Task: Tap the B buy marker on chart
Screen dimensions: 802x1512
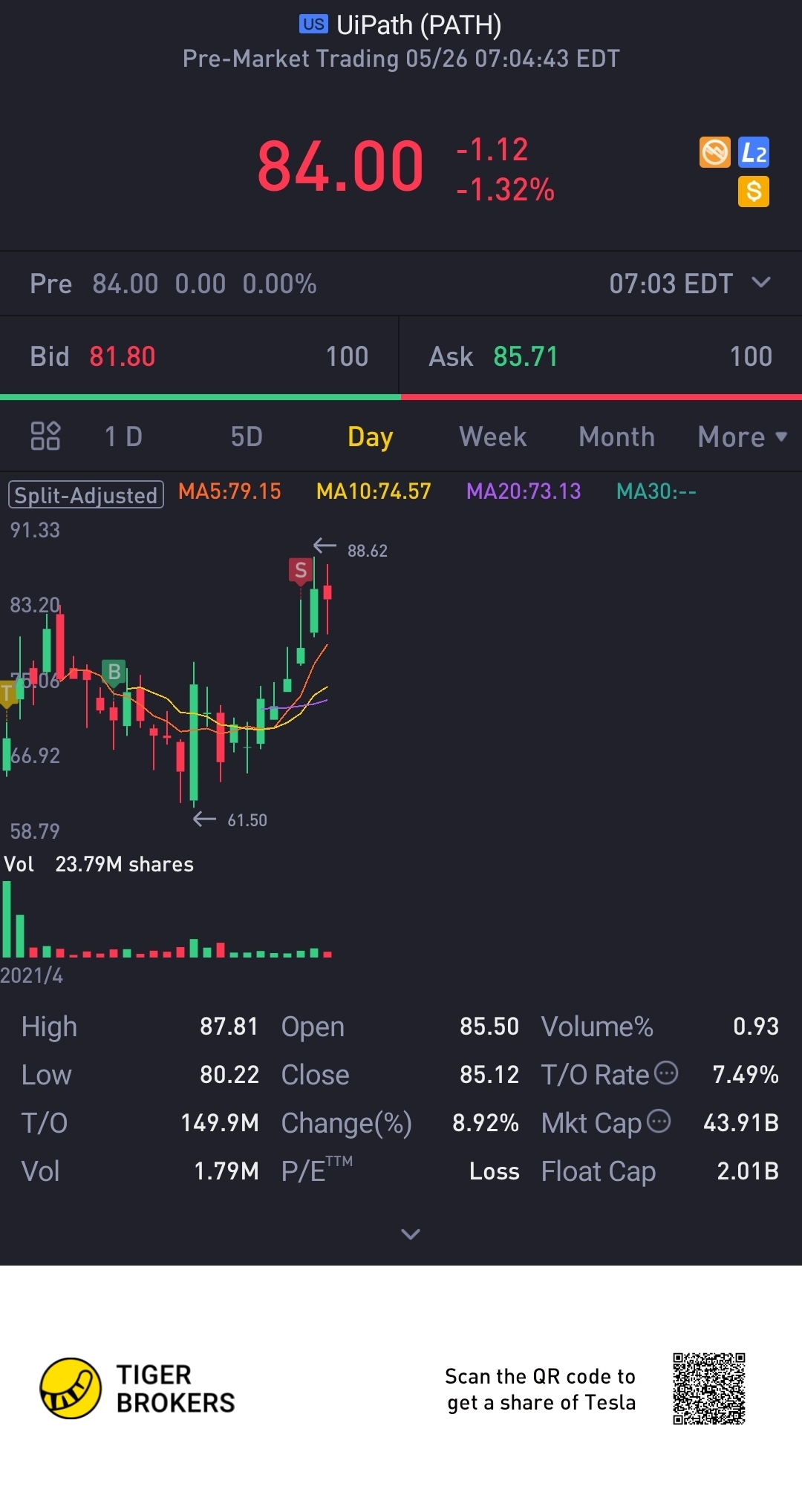Action: click(114, 672)
